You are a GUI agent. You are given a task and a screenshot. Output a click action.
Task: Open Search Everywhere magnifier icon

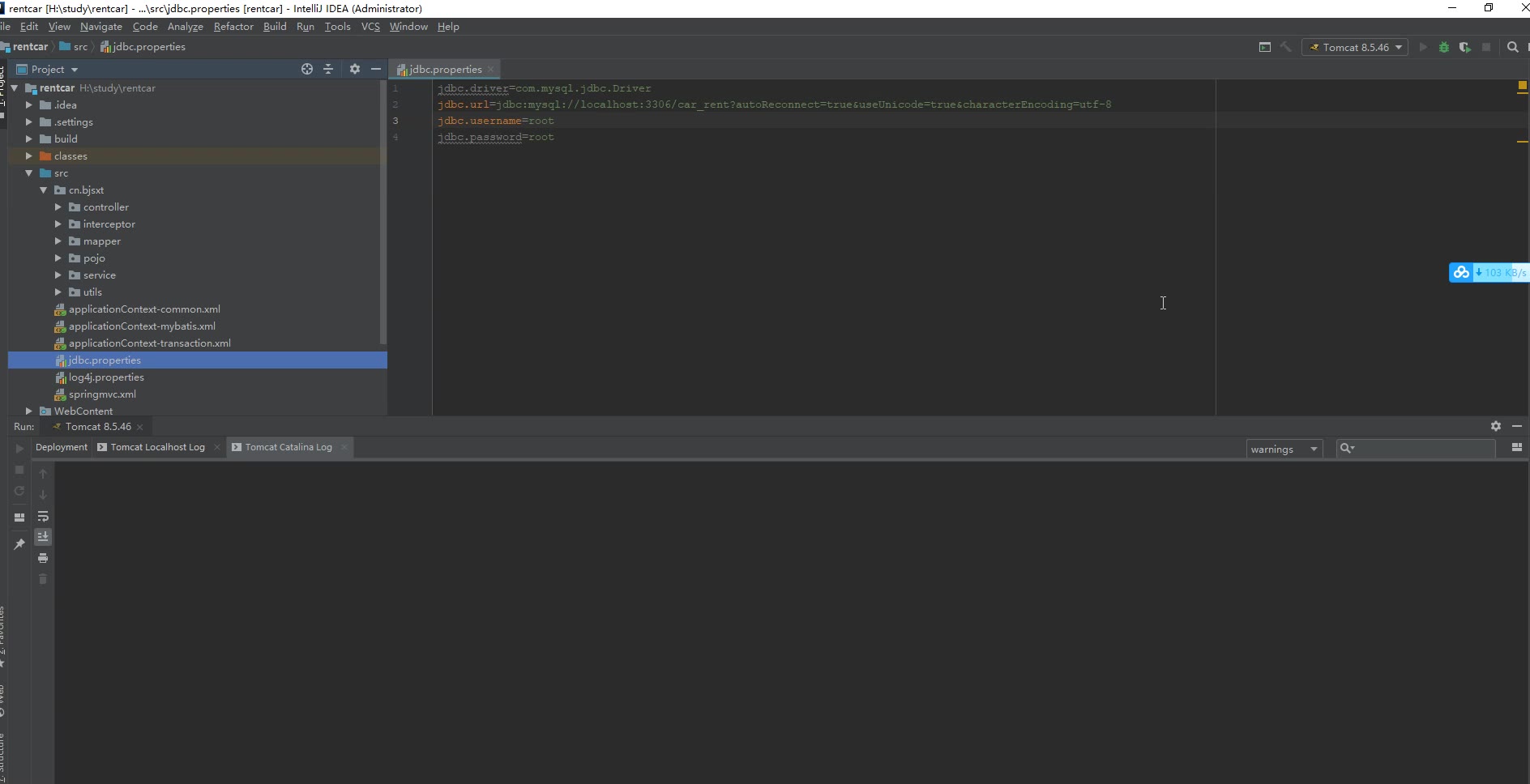[x=1512, y=48]
